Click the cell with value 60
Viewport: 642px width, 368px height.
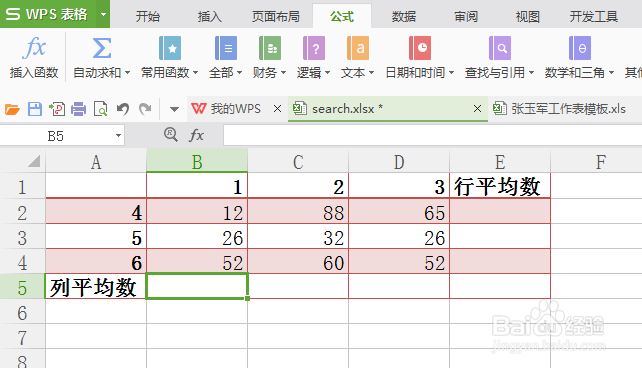click(298, 262)
